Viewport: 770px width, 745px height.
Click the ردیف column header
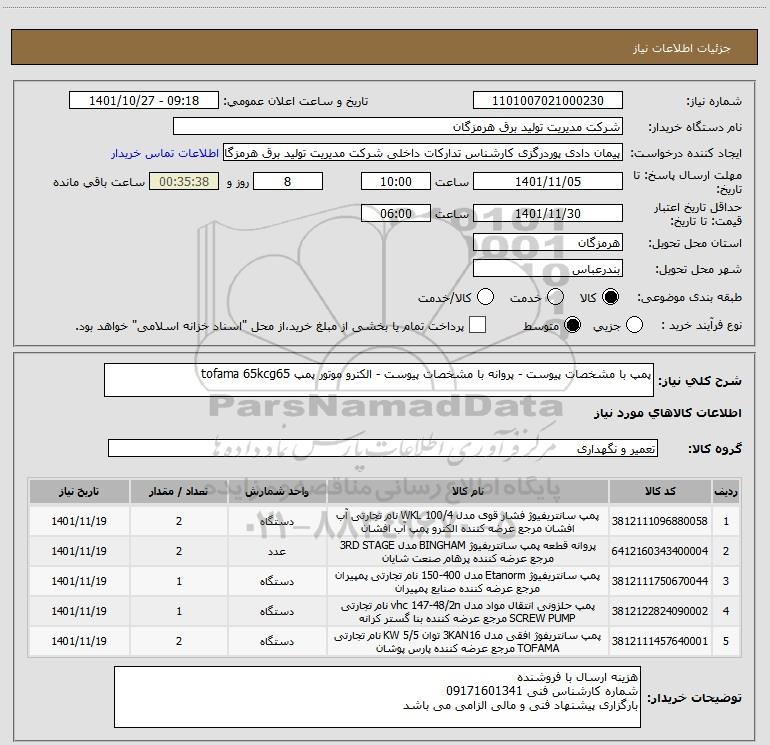click(726, 492)
